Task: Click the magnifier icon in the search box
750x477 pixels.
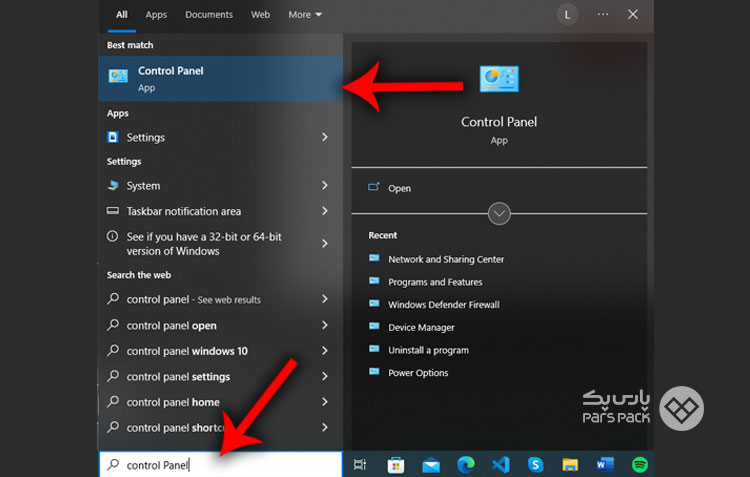Action: (113, 464)
